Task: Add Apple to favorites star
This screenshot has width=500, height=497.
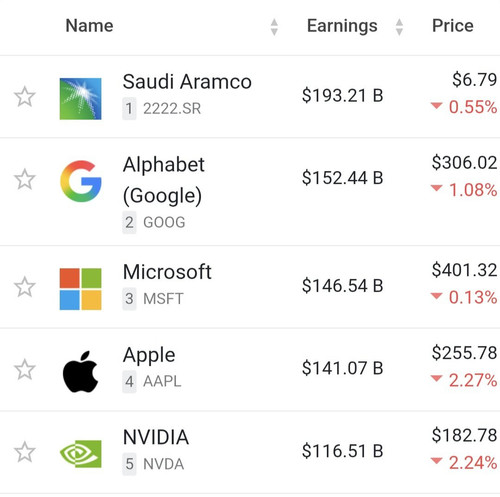Action: click(x=25, y=369)
